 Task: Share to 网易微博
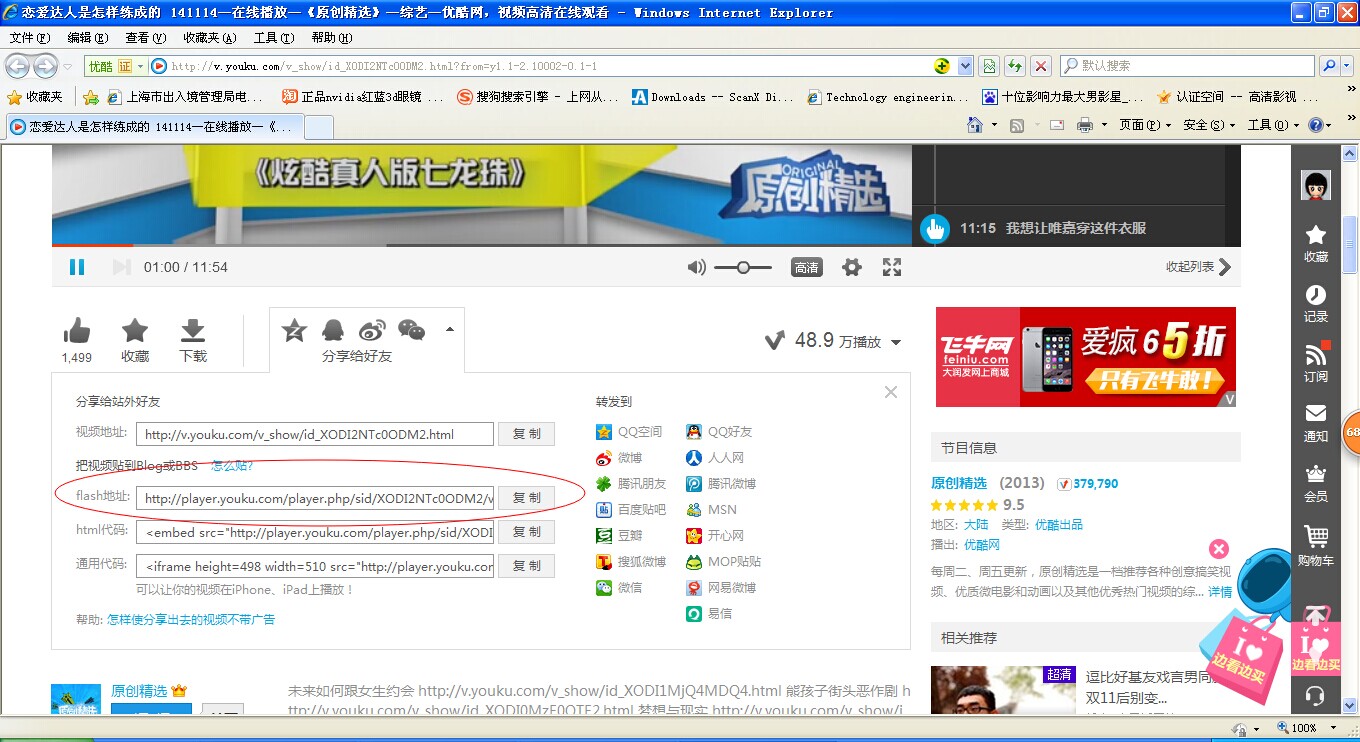click(x=721, y=588)
